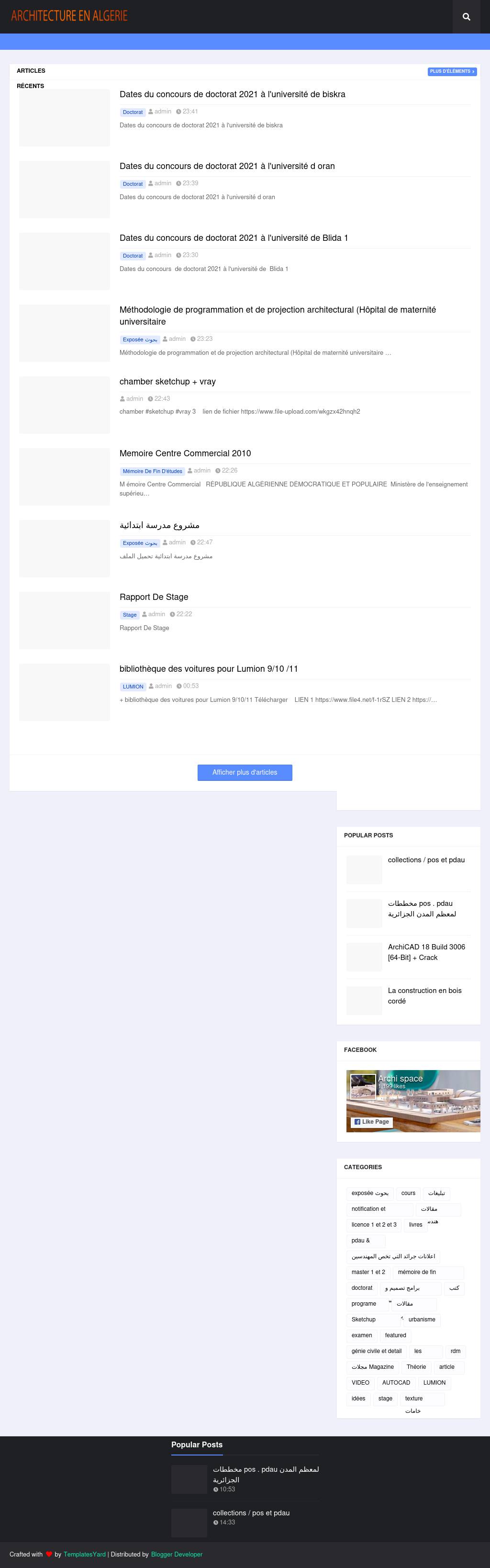Open the Sketchup category tag
Viewport: 490px width, 1568px height.
point(363,1319)
